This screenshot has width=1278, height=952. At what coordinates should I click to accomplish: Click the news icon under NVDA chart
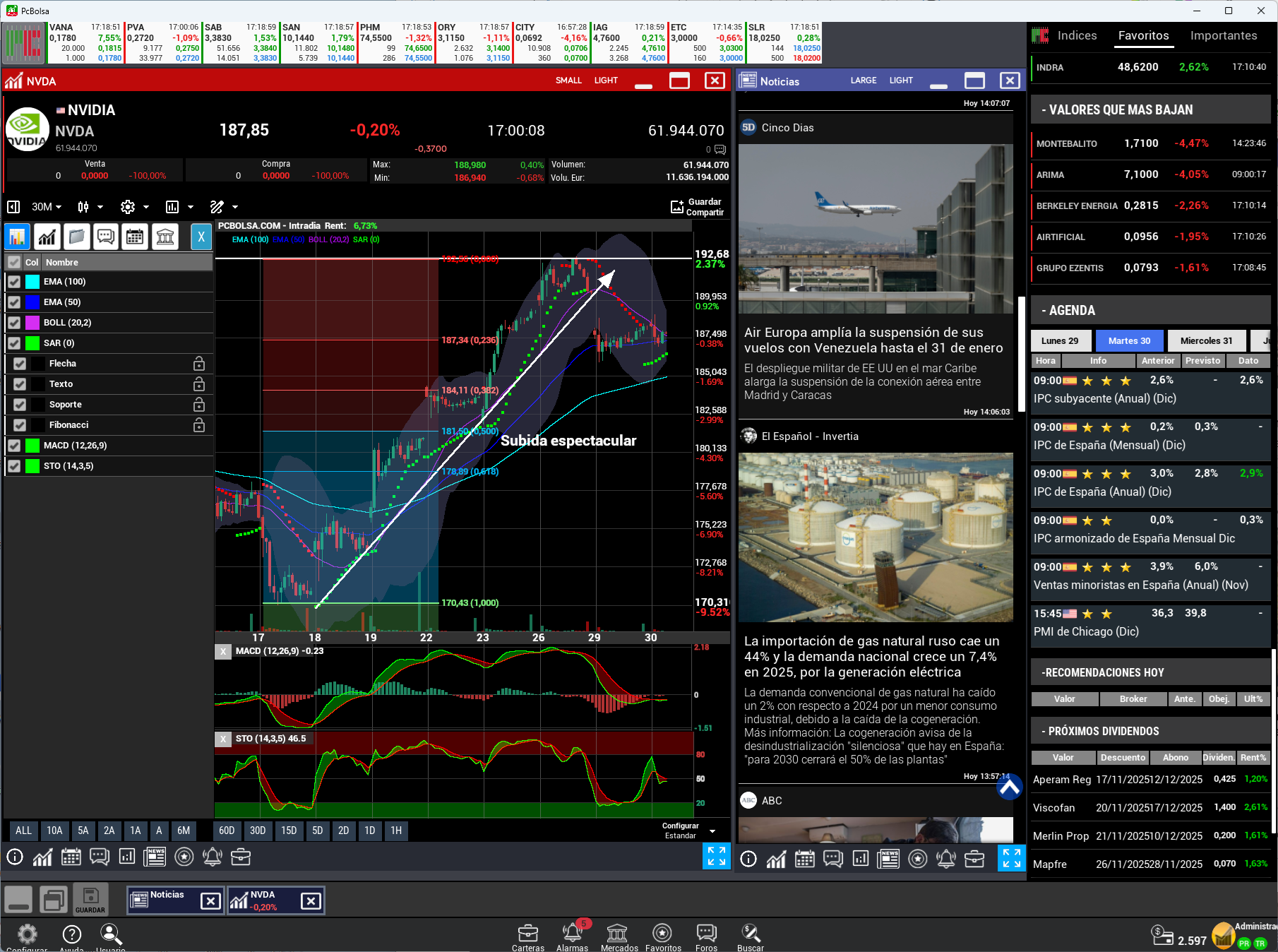[x=155, y=857]
